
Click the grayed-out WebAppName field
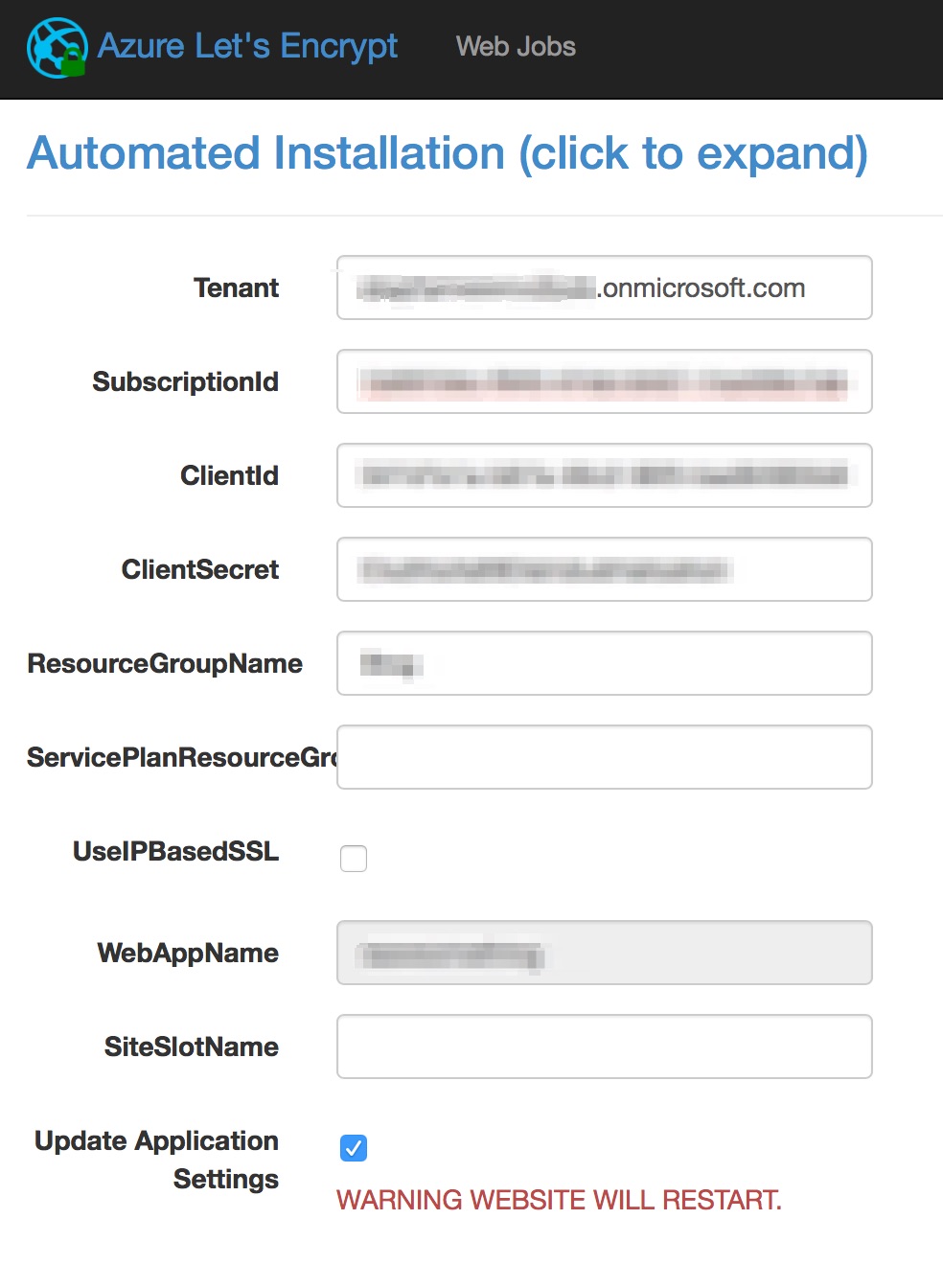point(604,953)
